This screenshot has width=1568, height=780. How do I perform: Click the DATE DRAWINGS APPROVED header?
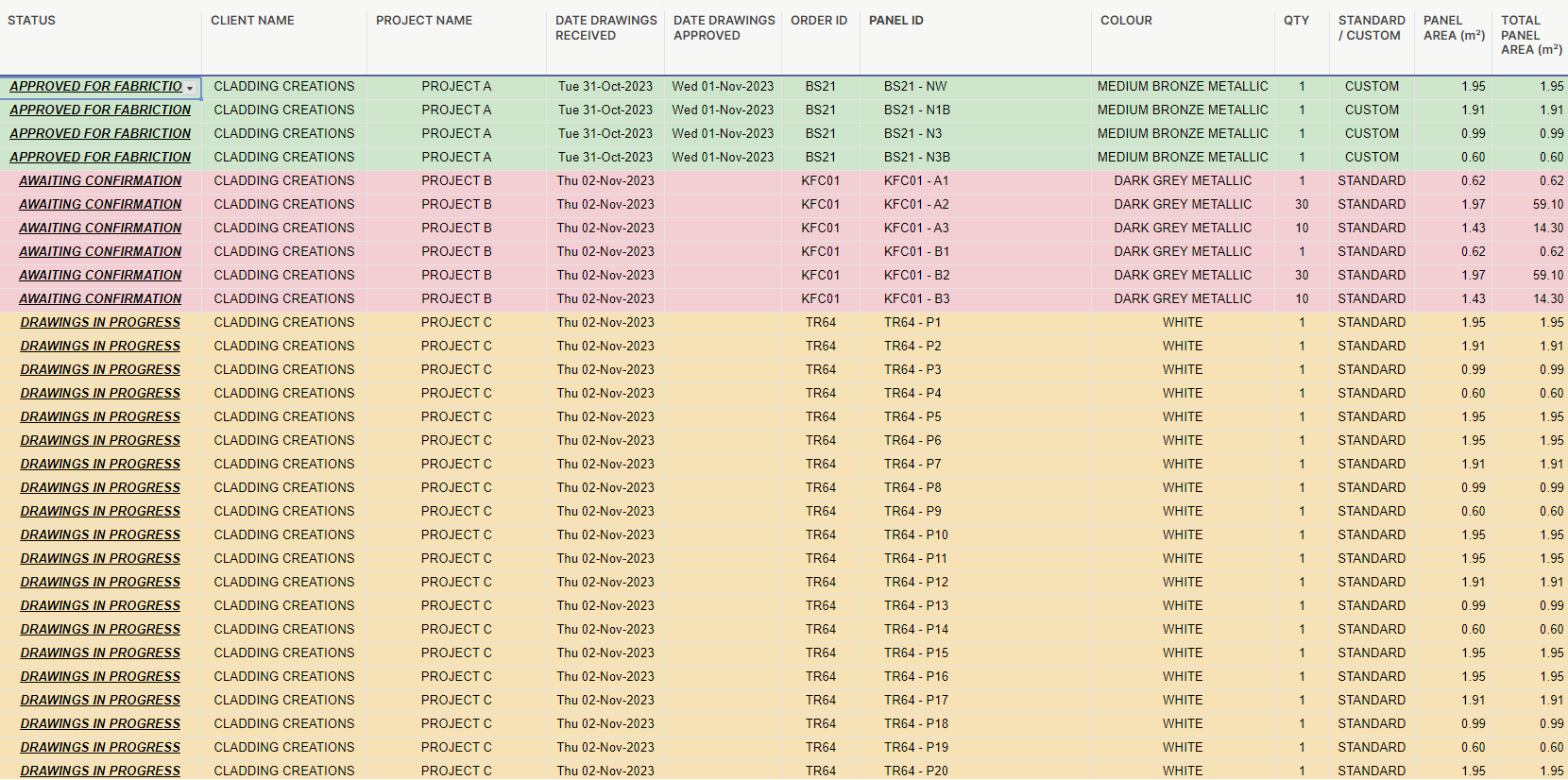pyautogui.click(x=724, y=28)
